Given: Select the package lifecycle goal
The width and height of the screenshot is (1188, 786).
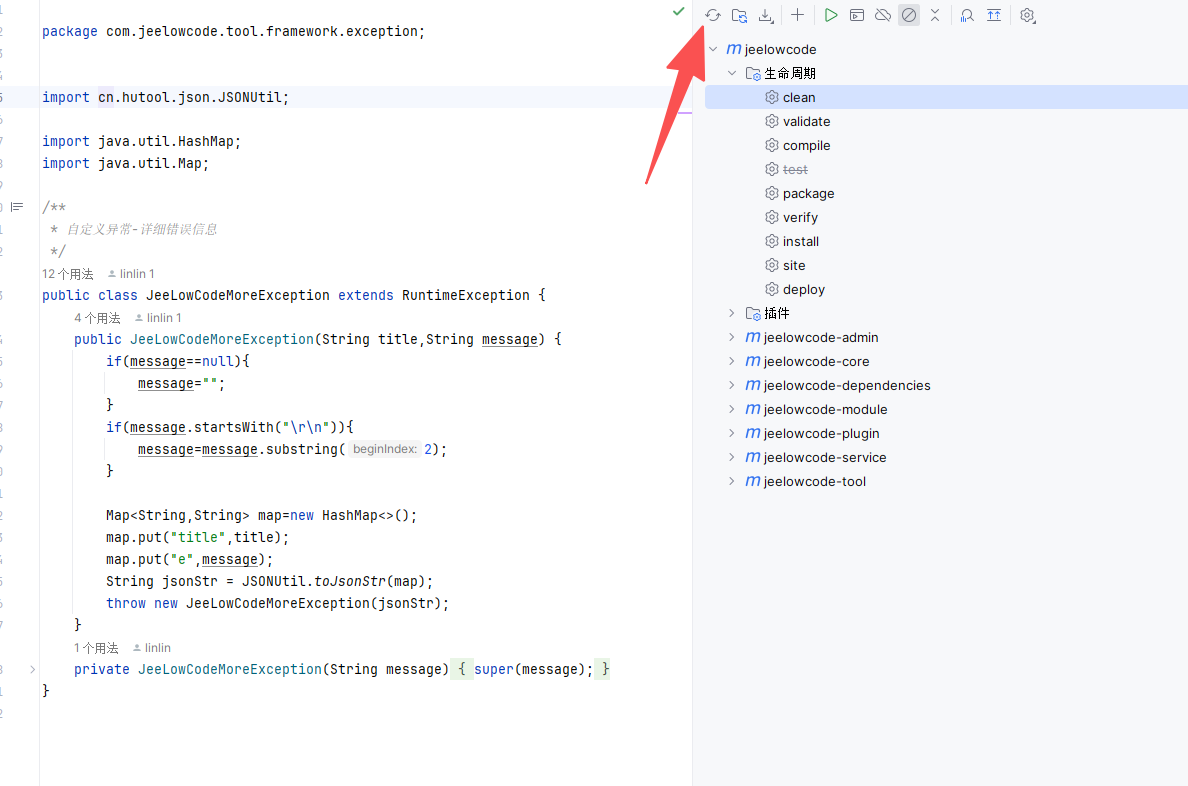Looking at the screenshot, I should [x=808, y=193].
